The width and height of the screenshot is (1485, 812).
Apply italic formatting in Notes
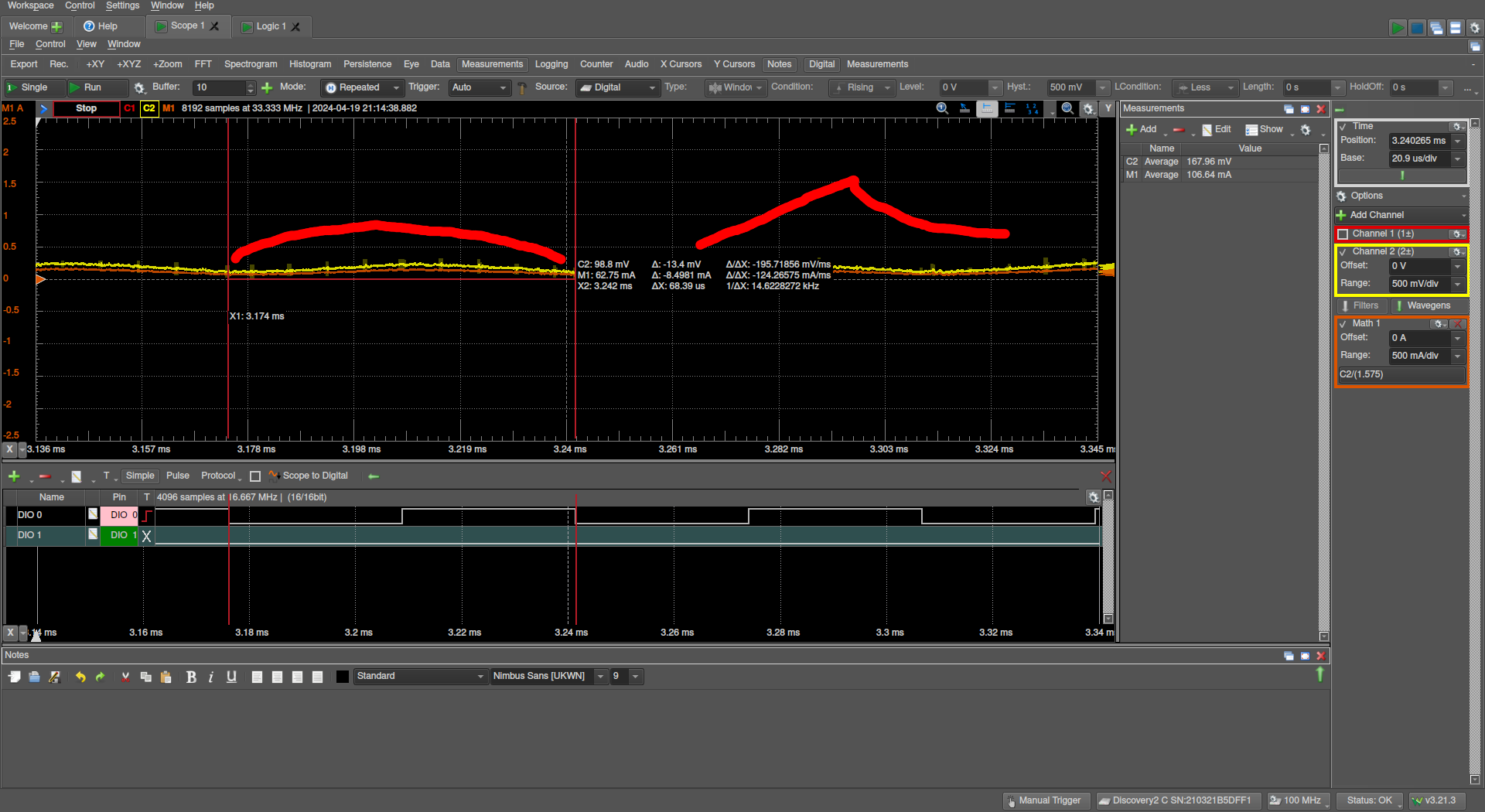210,677
